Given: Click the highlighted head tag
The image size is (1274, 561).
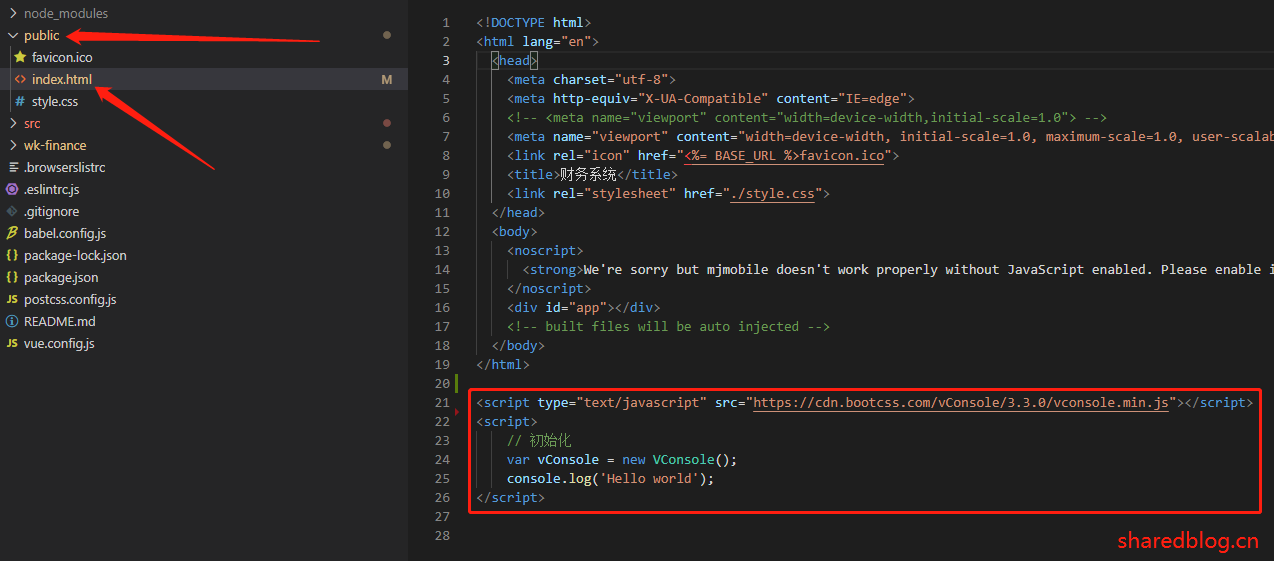Looking at the screenshot, I should [515, 60].
